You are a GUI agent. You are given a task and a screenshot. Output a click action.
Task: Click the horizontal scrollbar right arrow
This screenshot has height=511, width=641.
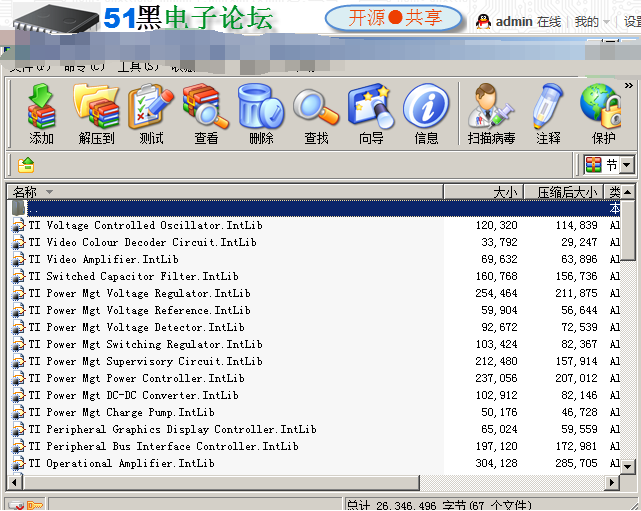click(612, 482)
